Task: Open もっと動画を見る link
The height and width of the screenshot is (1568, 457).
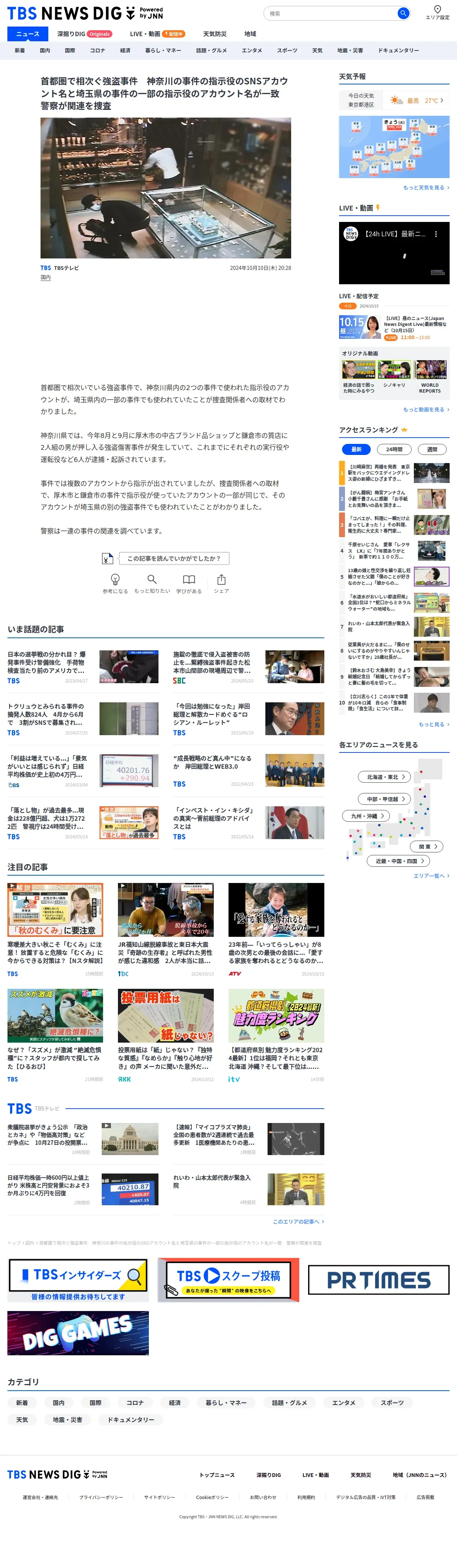Action: (426, 410)
